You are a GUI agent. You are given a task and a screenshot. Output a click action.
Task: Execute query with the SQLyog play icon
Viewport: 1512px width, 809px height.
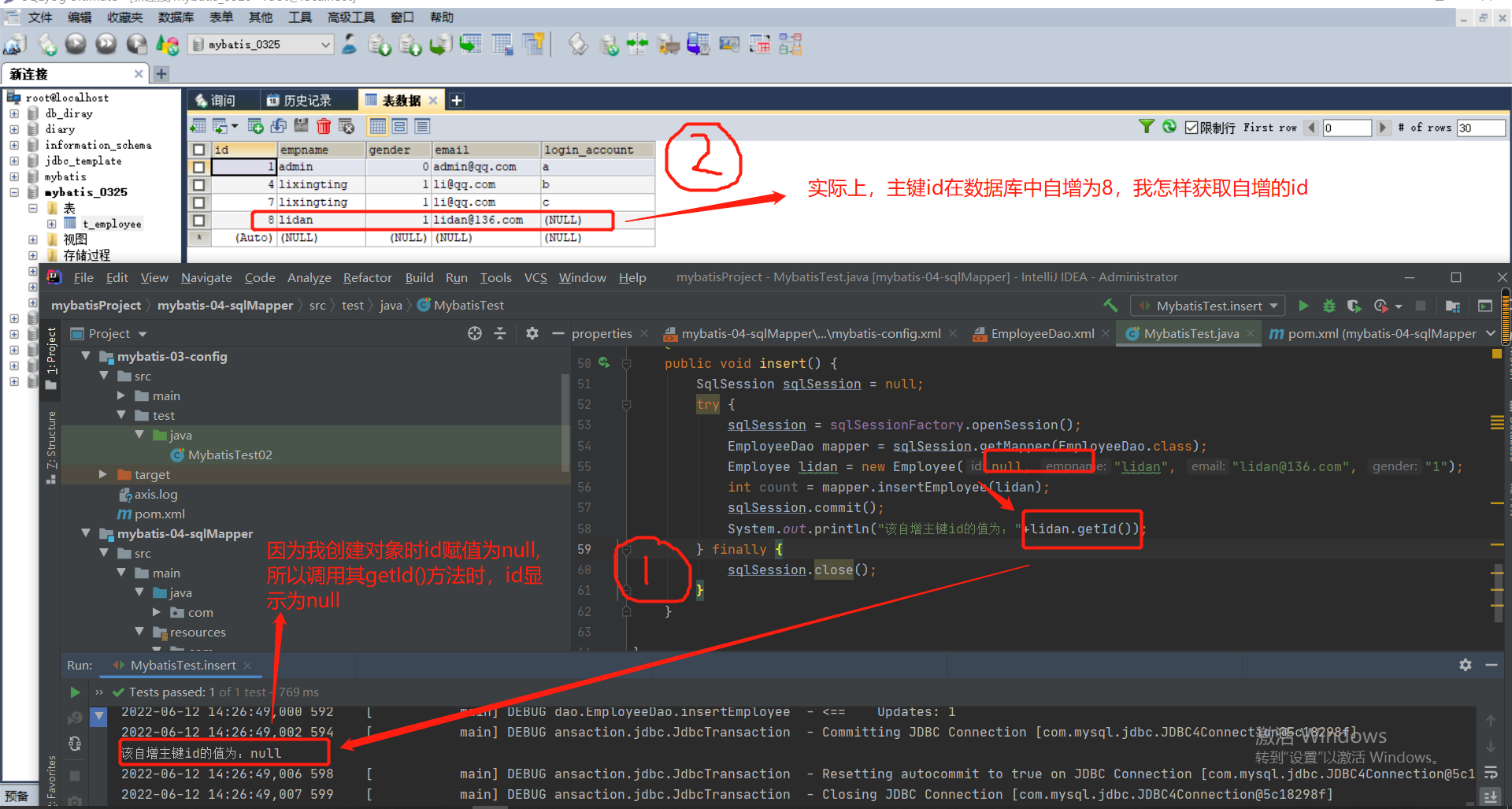click(x=76, y=44)
